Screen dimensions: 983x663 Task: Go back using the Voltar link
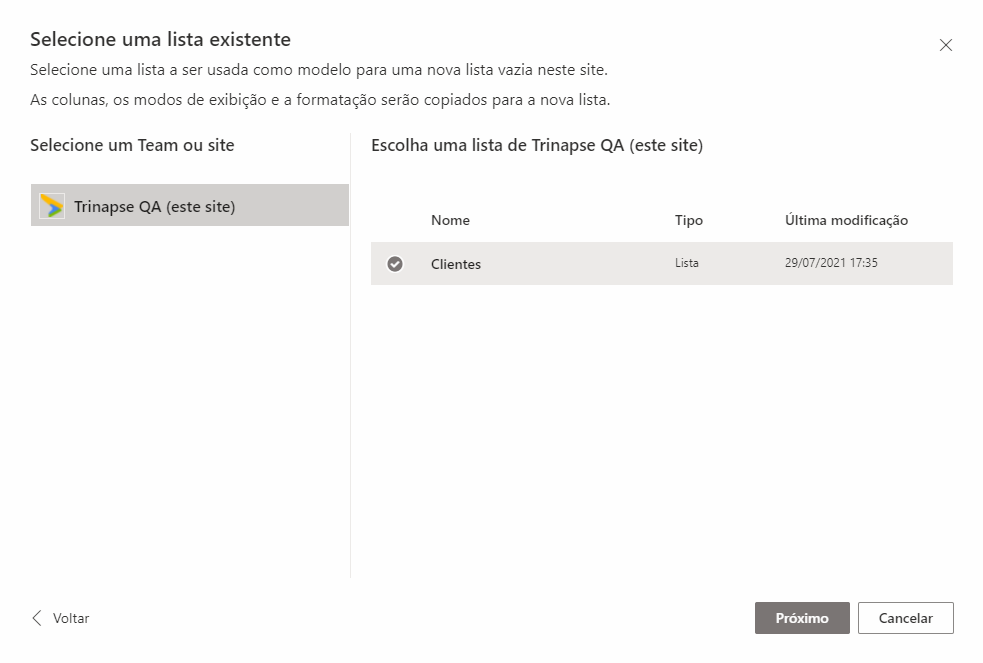71,618
